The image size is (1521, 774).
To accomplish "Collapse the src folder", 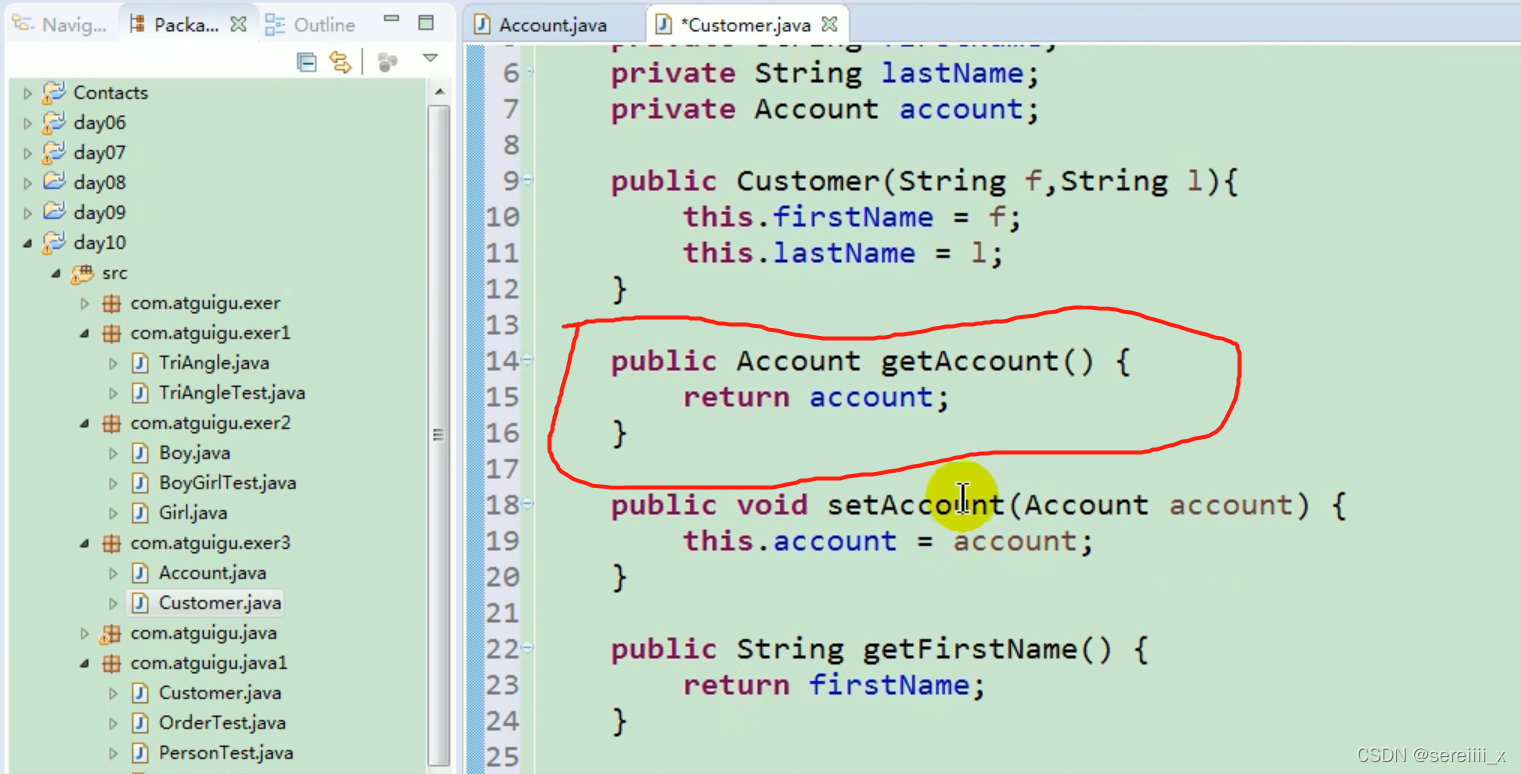I will (x=56, y=273).
